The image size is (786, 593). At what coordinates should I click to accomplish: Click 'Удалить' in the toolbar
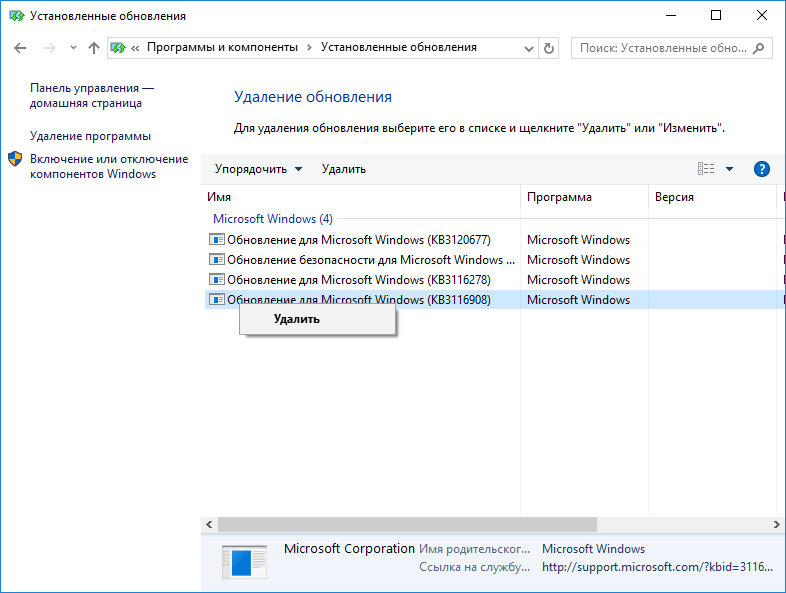[x=344, y=169]
